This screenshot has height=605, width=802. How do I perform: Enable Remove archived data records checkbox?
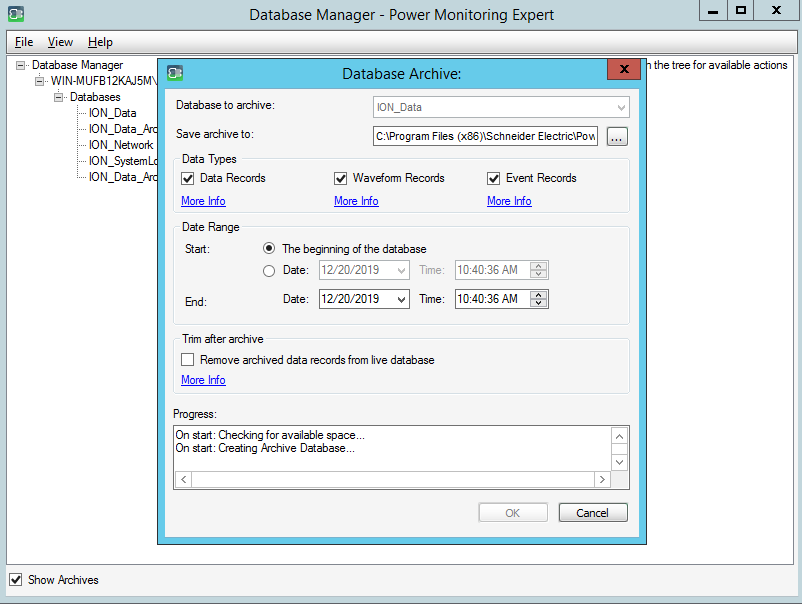[188, 360]
